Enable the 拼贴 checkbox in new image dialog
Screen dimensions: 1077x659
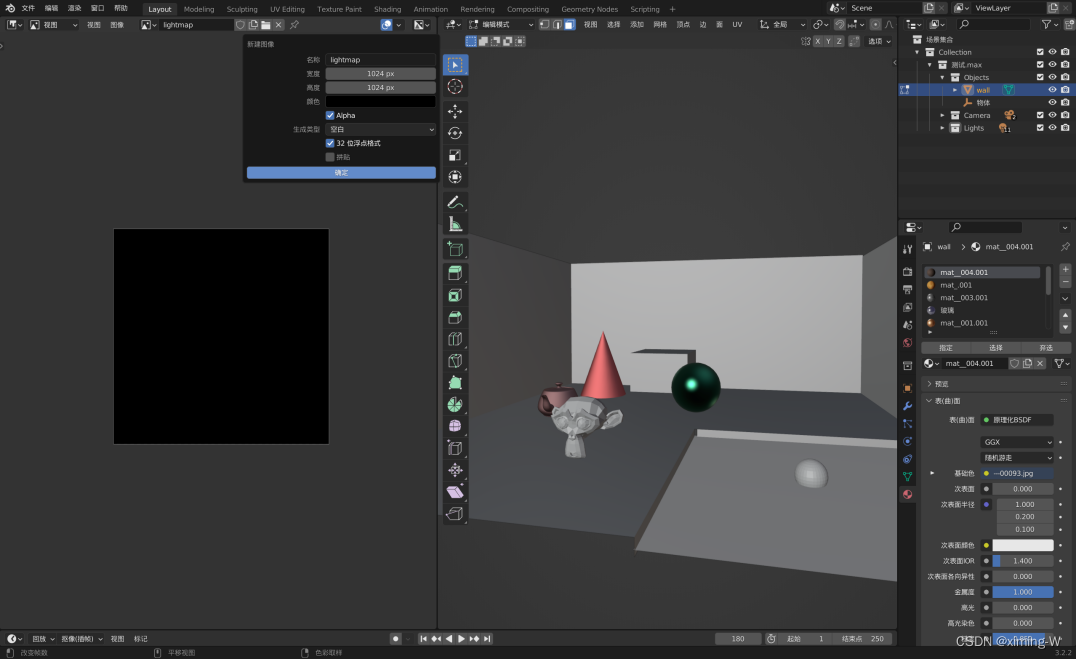[330, 156]
